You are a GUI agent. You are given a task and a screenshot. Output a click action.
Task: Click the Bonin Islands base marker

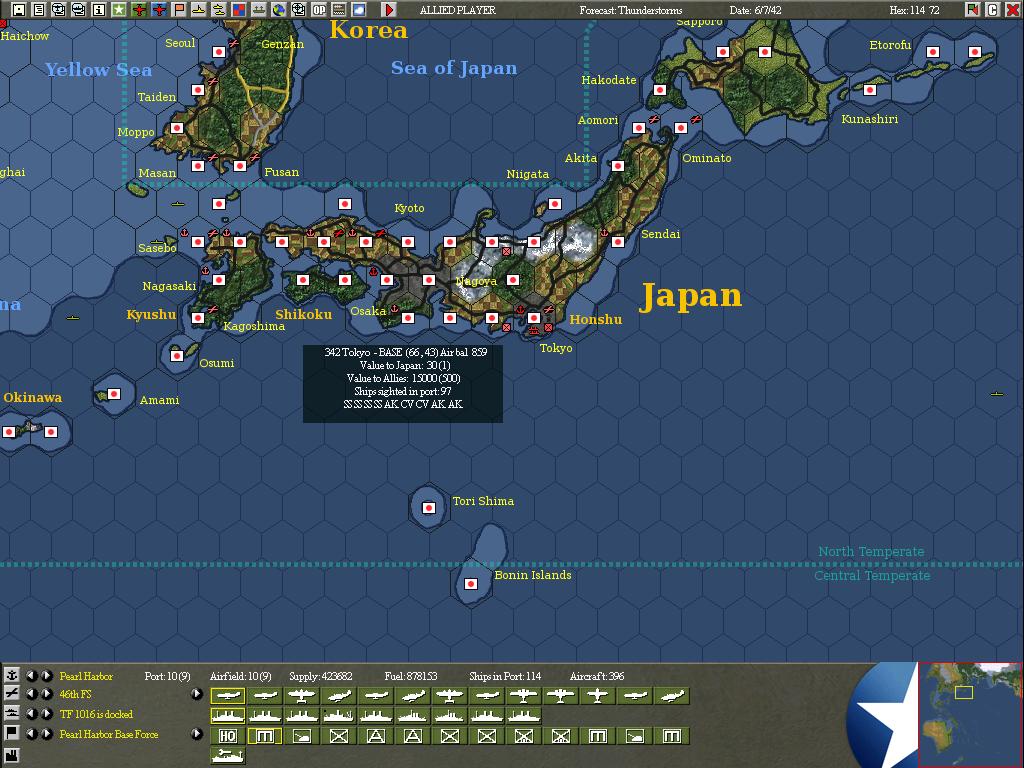tap(471, 584)
